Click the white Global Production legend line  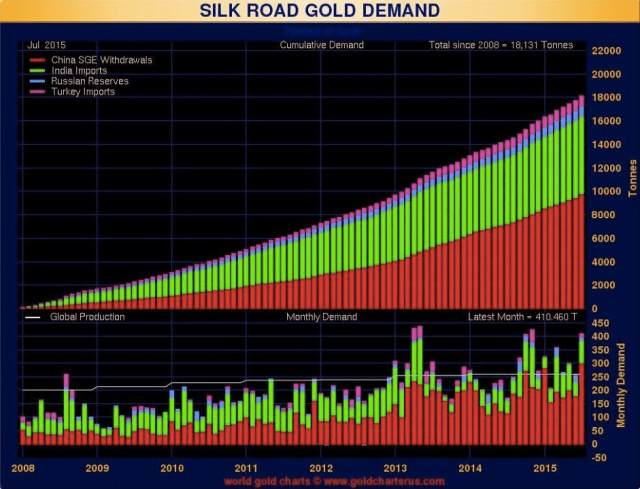tap(32, 317)
